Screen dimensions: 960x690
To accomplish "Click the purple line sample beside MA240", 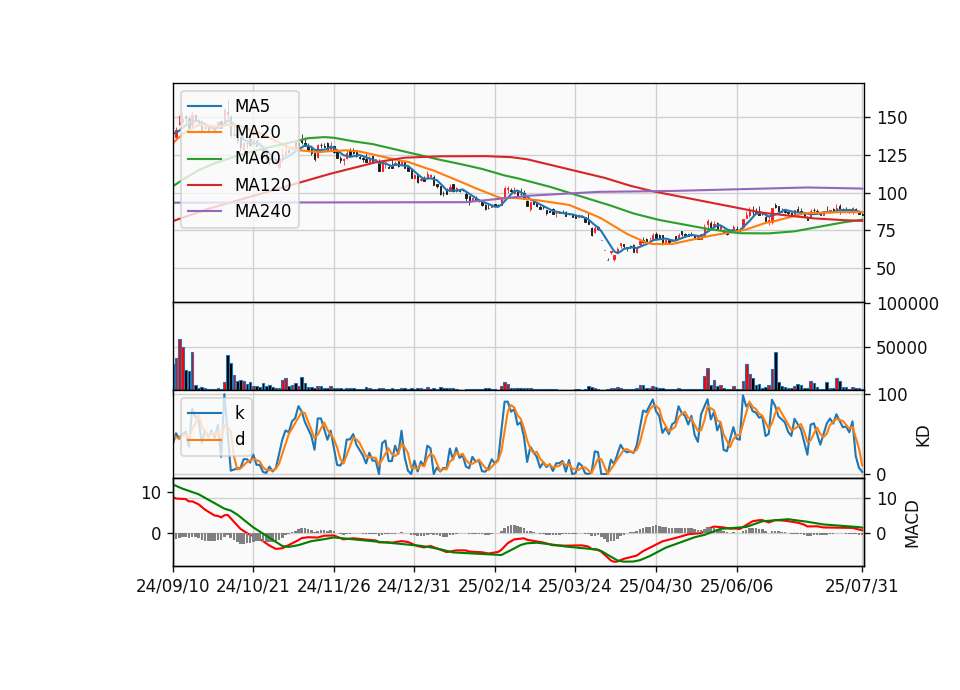I will click(x=204, y=211).
